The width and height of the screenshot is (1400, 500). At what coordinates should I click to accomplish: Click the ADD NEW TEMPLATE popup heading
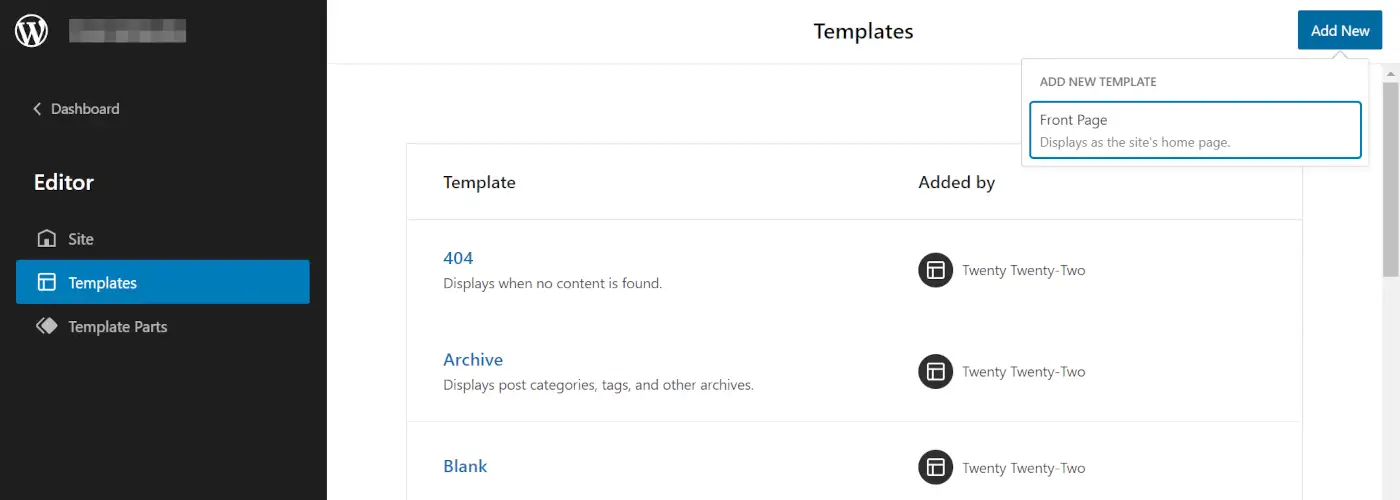1098,82
